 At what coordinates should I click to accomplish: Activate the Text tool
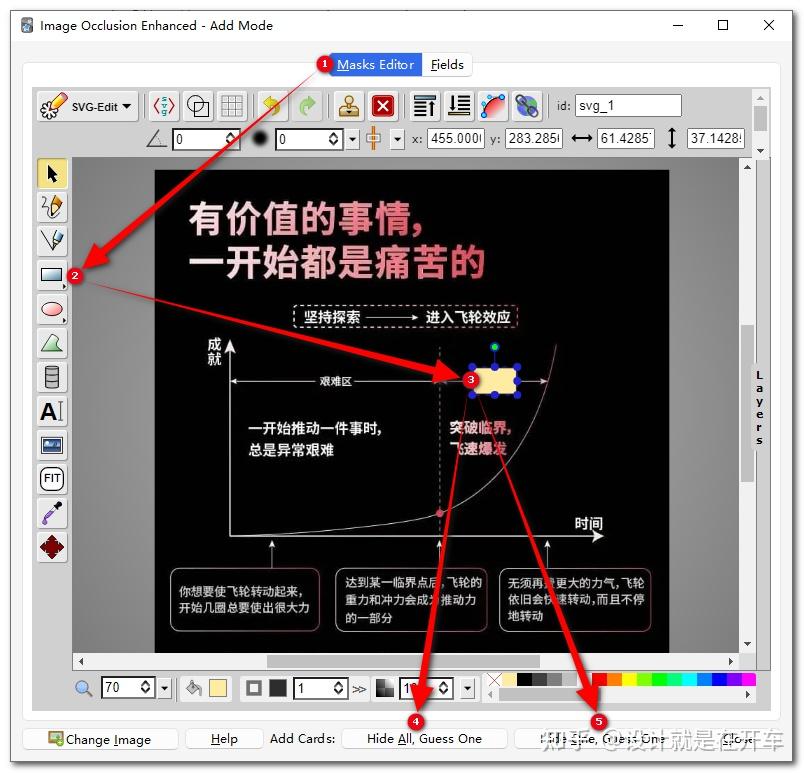tap(51, 411)
